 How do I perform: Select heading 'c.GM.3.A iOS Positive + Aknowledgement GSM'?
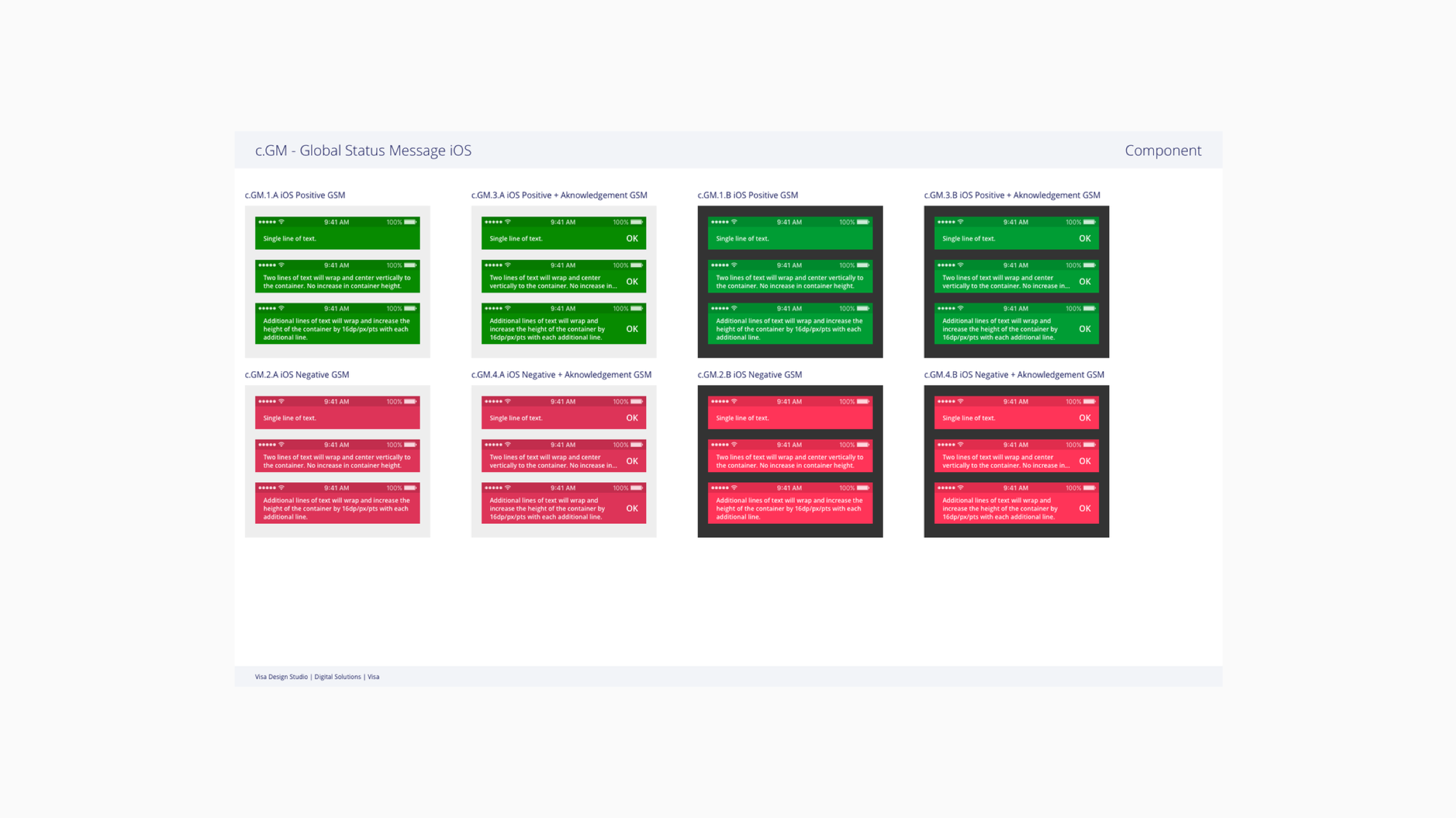(x=559, y=195)
